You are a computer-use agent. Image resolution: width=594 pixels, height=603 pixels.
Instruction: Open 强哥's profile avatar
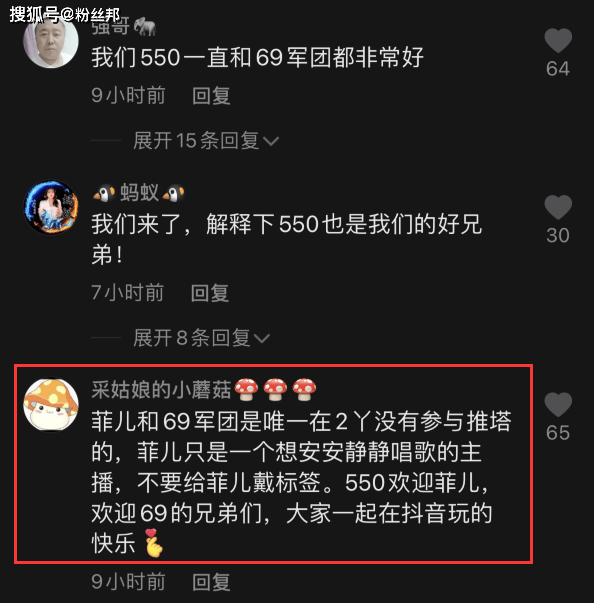[51, 41]
